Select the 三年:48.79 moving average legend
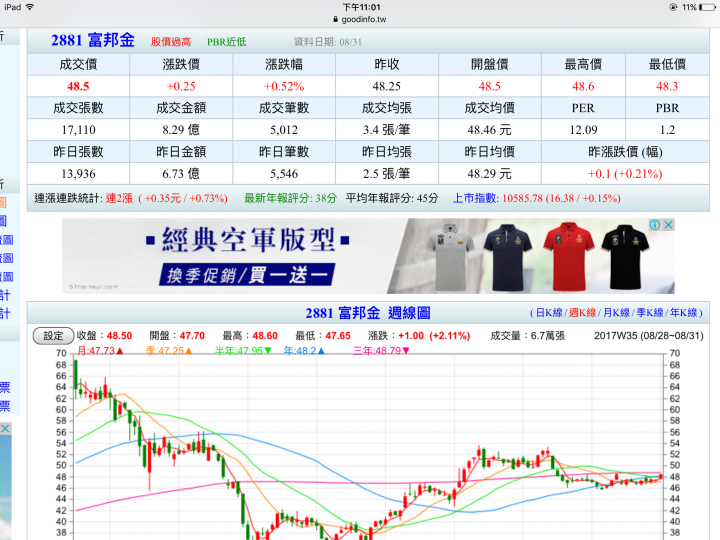 [381, 351]
